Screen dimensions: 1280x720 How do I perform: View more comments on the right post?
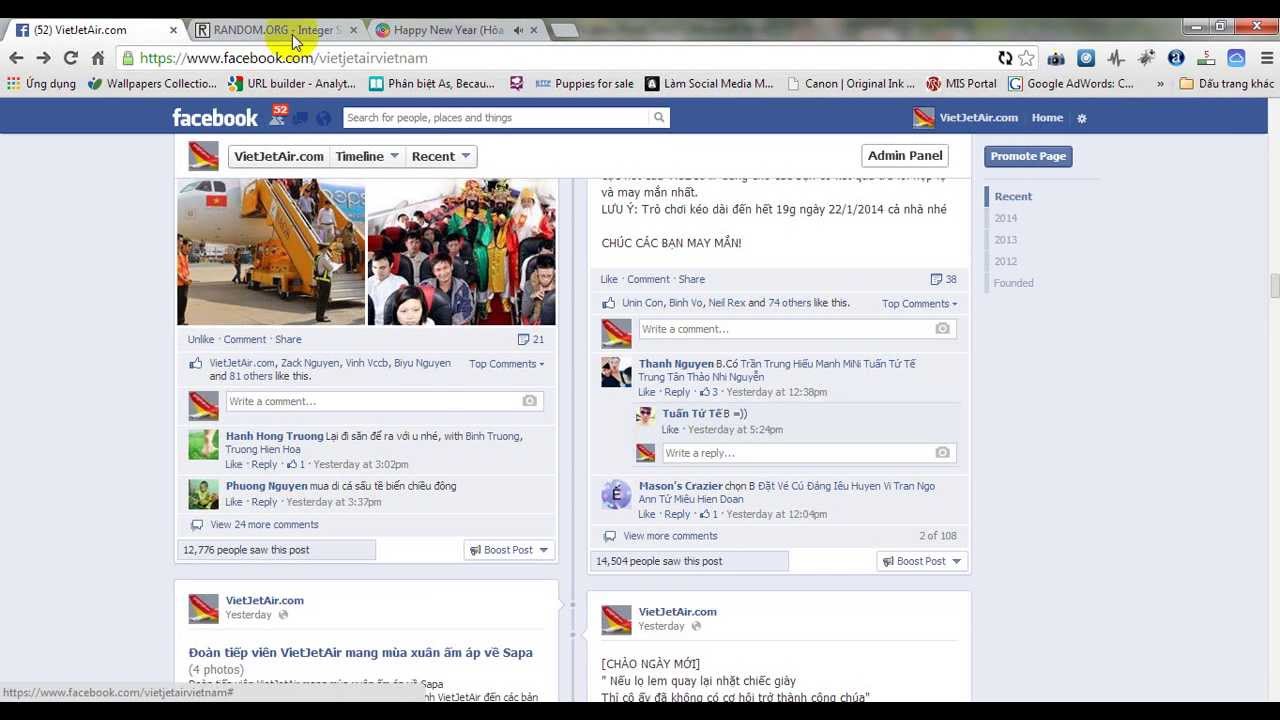[x=670, y=536]
